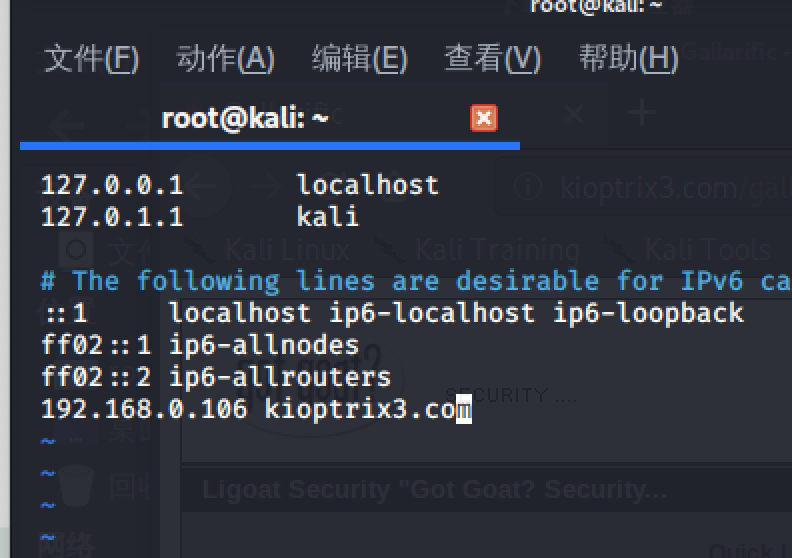Click ip6-allnodes entry in the terminal
The height and width of the screenshot is (558, 792).
tap(264, 345)
